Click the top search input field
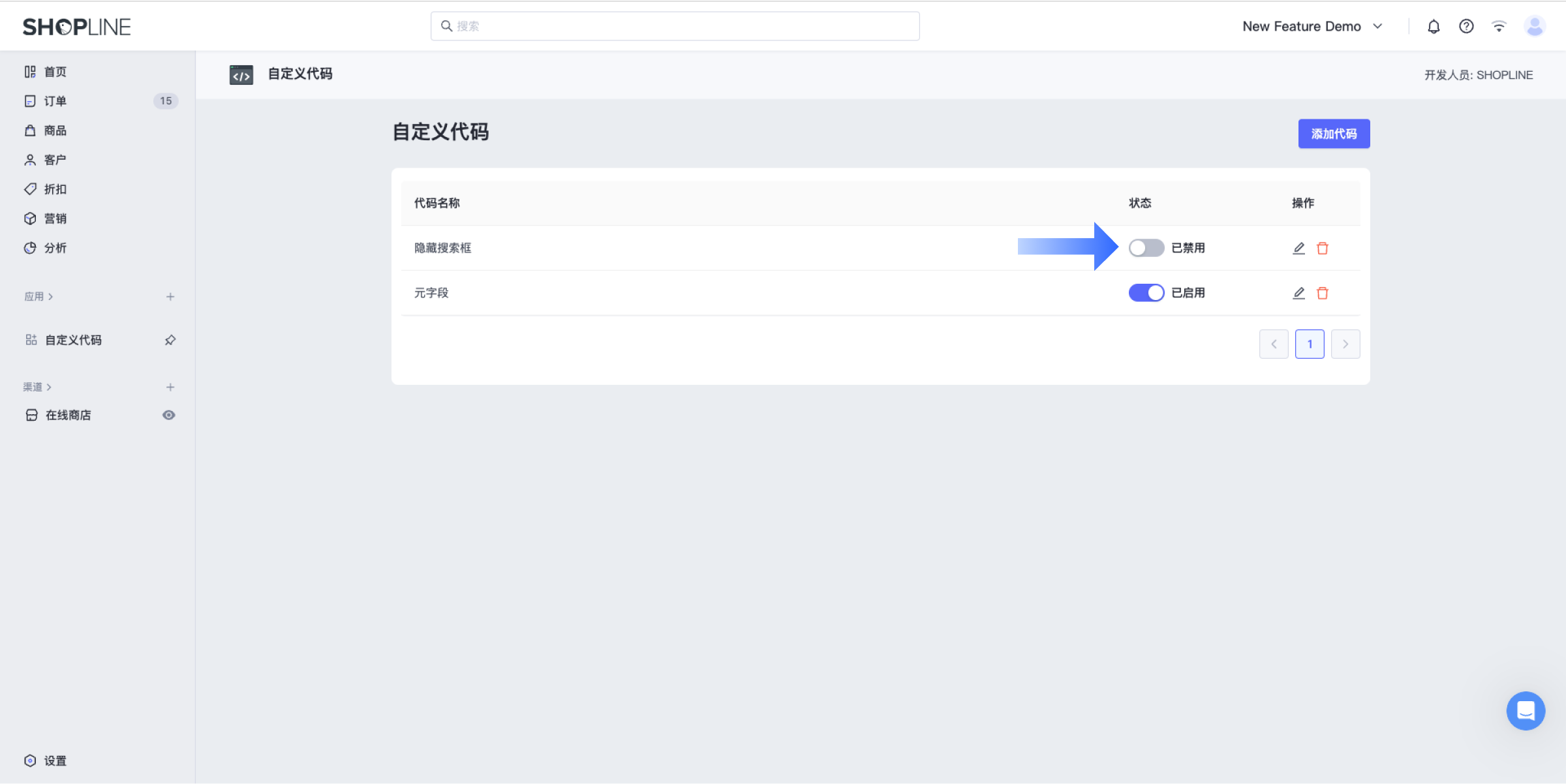Viewport: 1566px width, 784px height. pyautogui.click(x=675, y=26)
